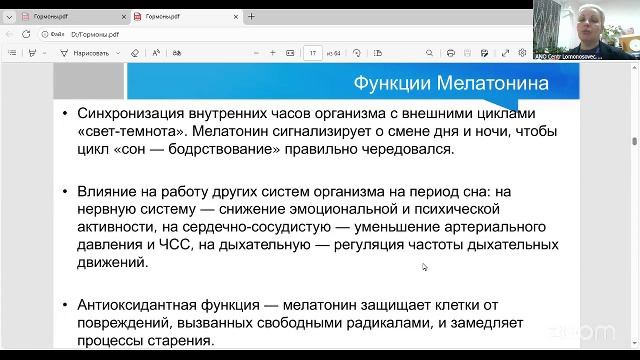
Task: Open a new browser tab
Action: [251, 17]
